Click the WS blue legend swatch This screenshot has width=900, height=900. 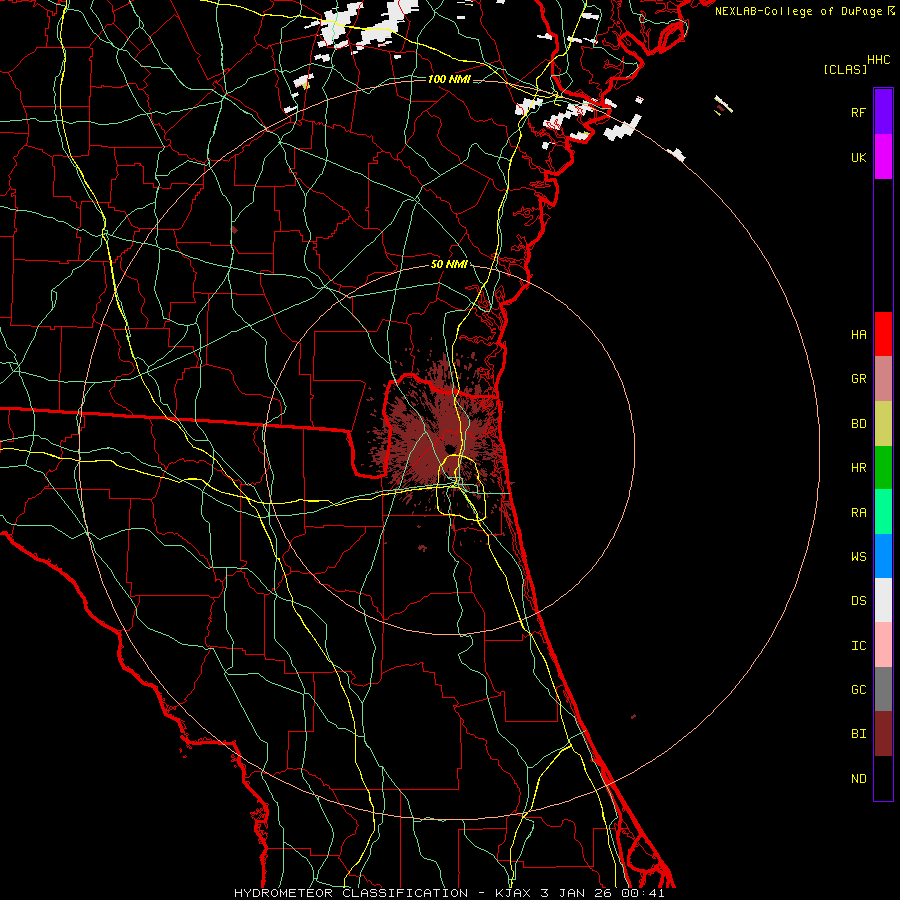[x=883, y=556]
